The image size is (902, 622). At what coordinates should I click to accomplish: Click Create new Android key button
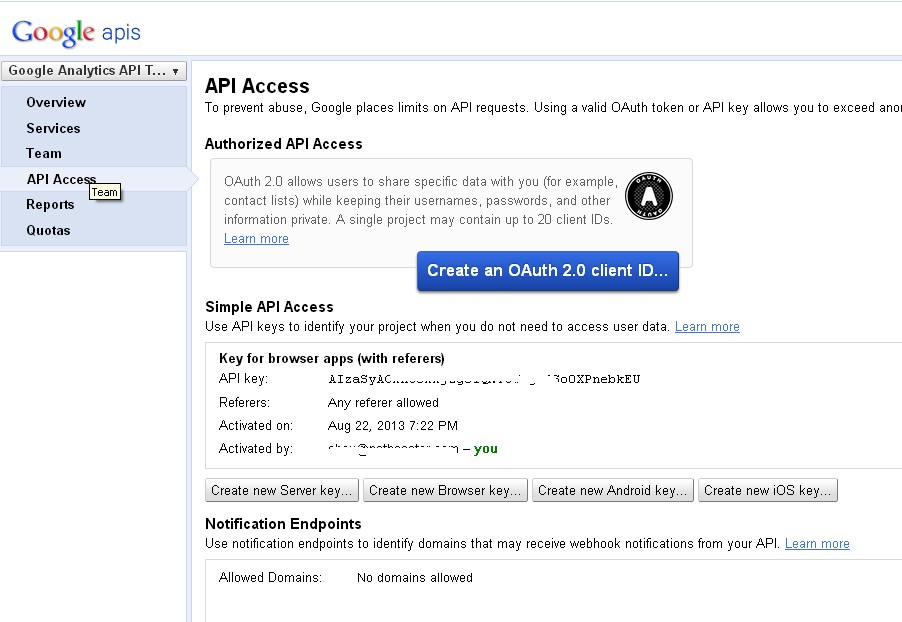coord(613,490)
